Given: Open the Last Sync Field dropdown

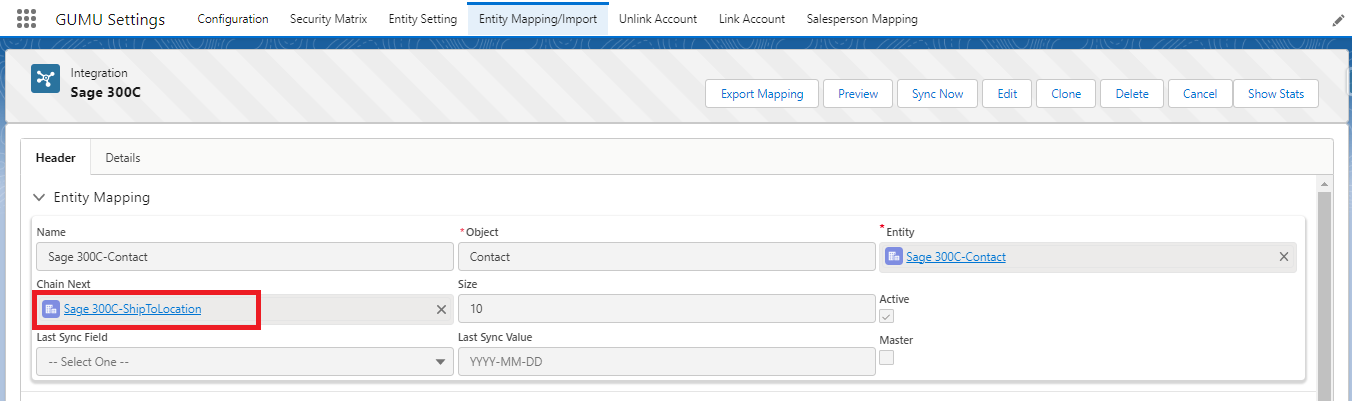Looking at the screenshot, I should [245, 361].
